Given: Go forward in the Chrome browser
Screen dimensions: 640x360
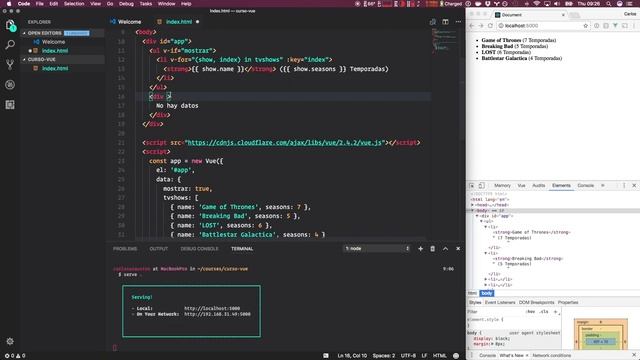Looking at the screenshot, I should 481,26.
